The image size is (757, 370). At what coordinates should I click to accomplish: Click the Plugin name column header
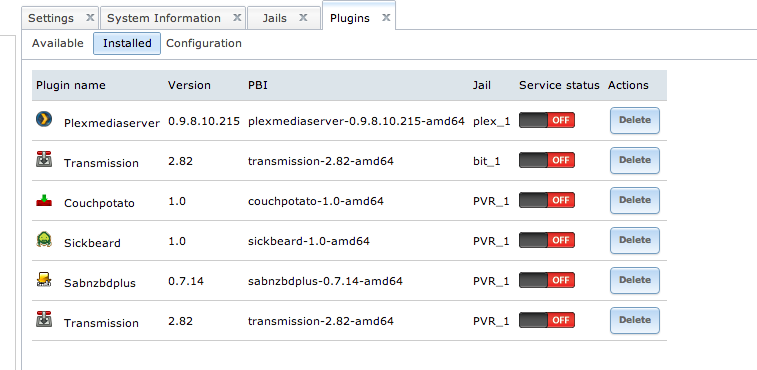click(x=70, y=85)
